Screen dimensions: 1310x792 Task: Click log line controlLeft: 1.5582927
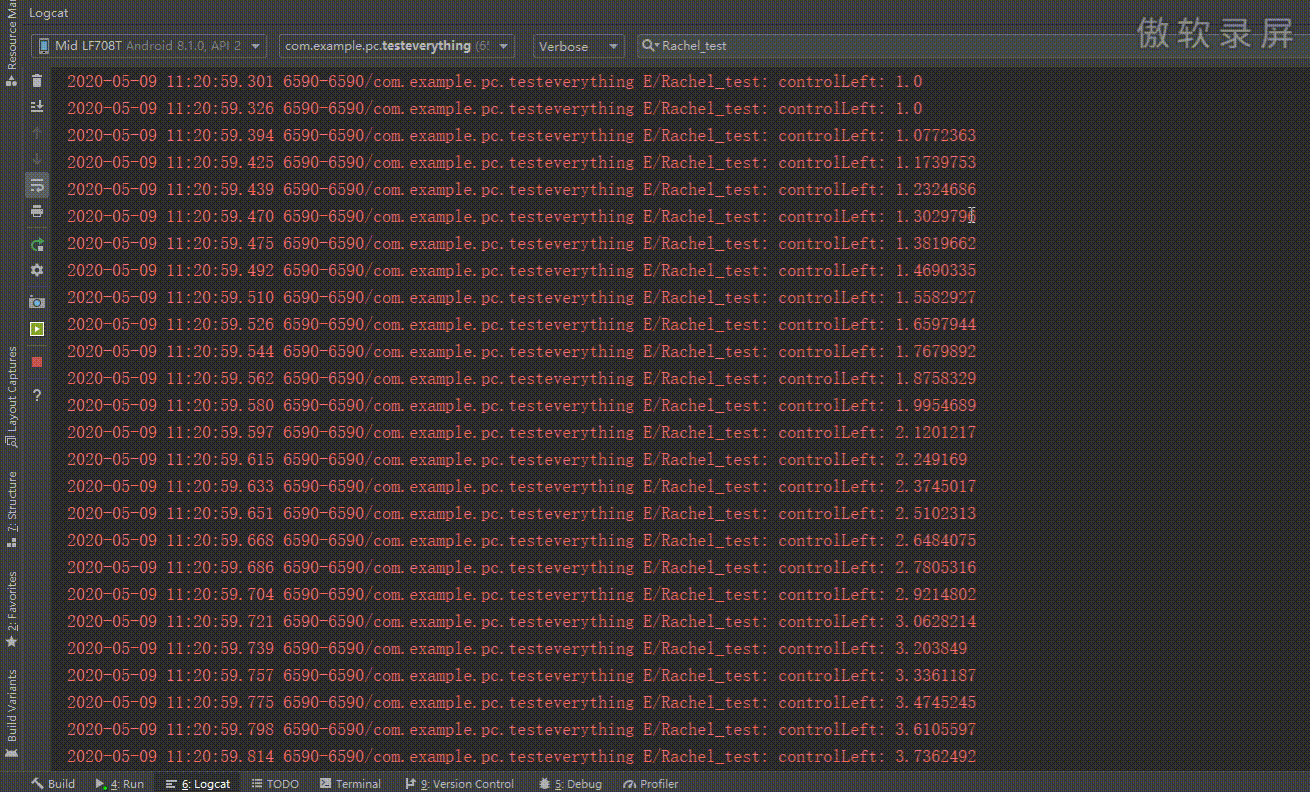tap(521, 297)
